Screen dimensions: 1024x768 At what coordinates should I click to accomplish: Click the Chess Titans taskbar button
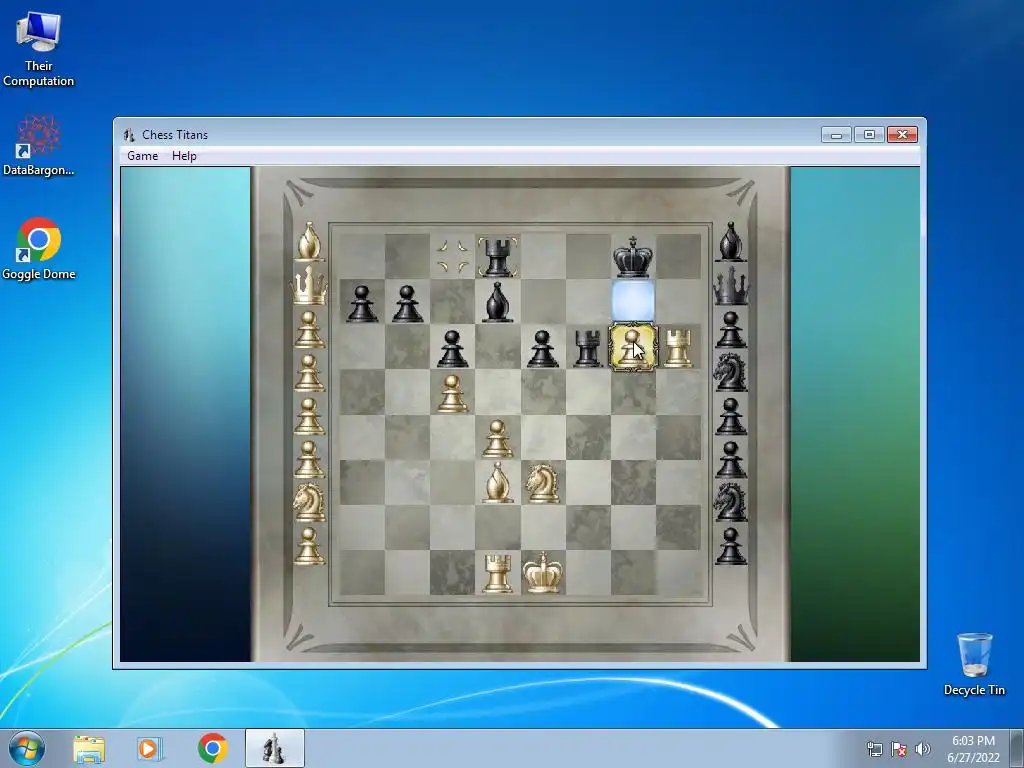275,748
